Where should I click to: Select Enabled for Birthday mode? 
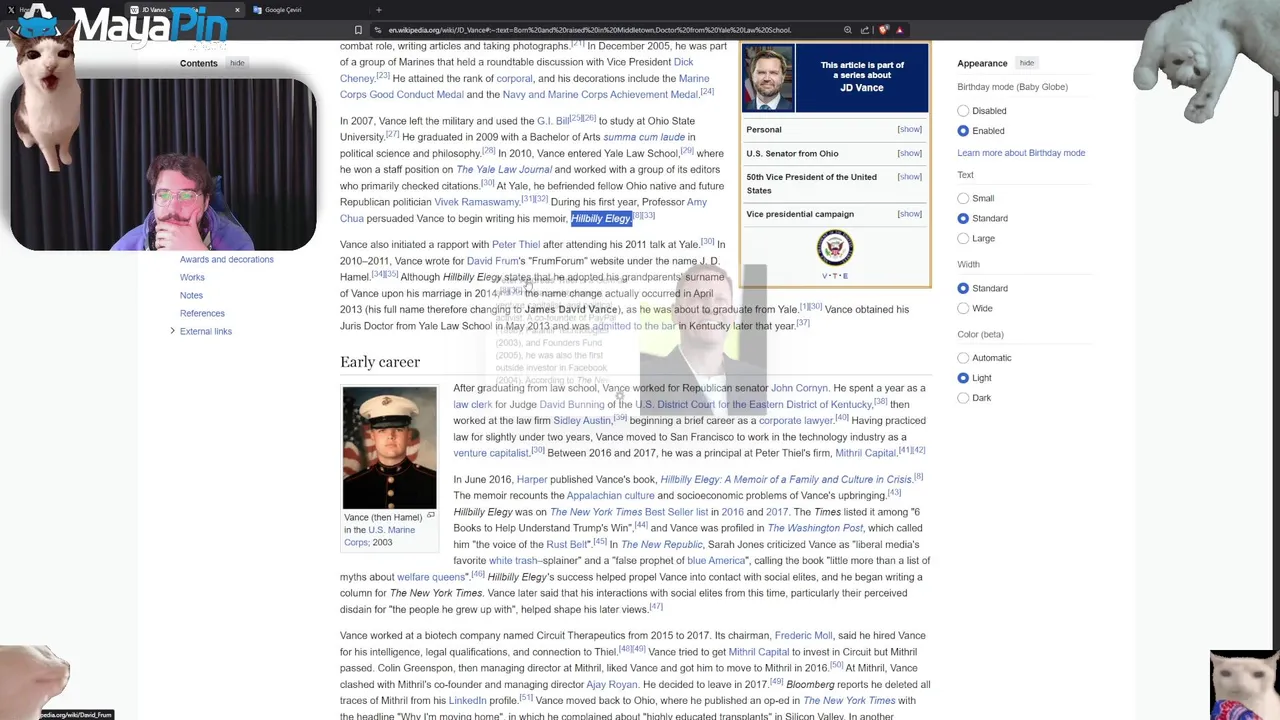pyautogui.click(x=963, y=131)
